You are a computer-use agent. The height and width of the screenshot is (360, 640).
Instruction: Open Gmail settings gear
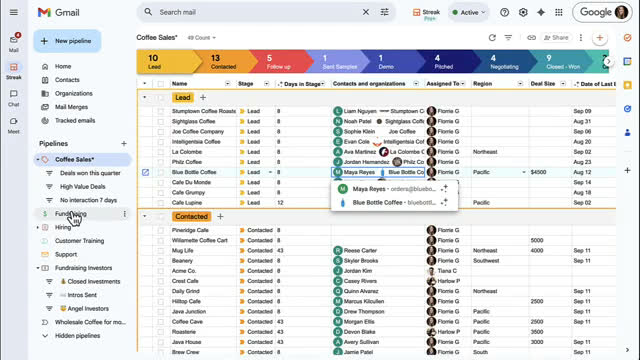tap(523, 12)
